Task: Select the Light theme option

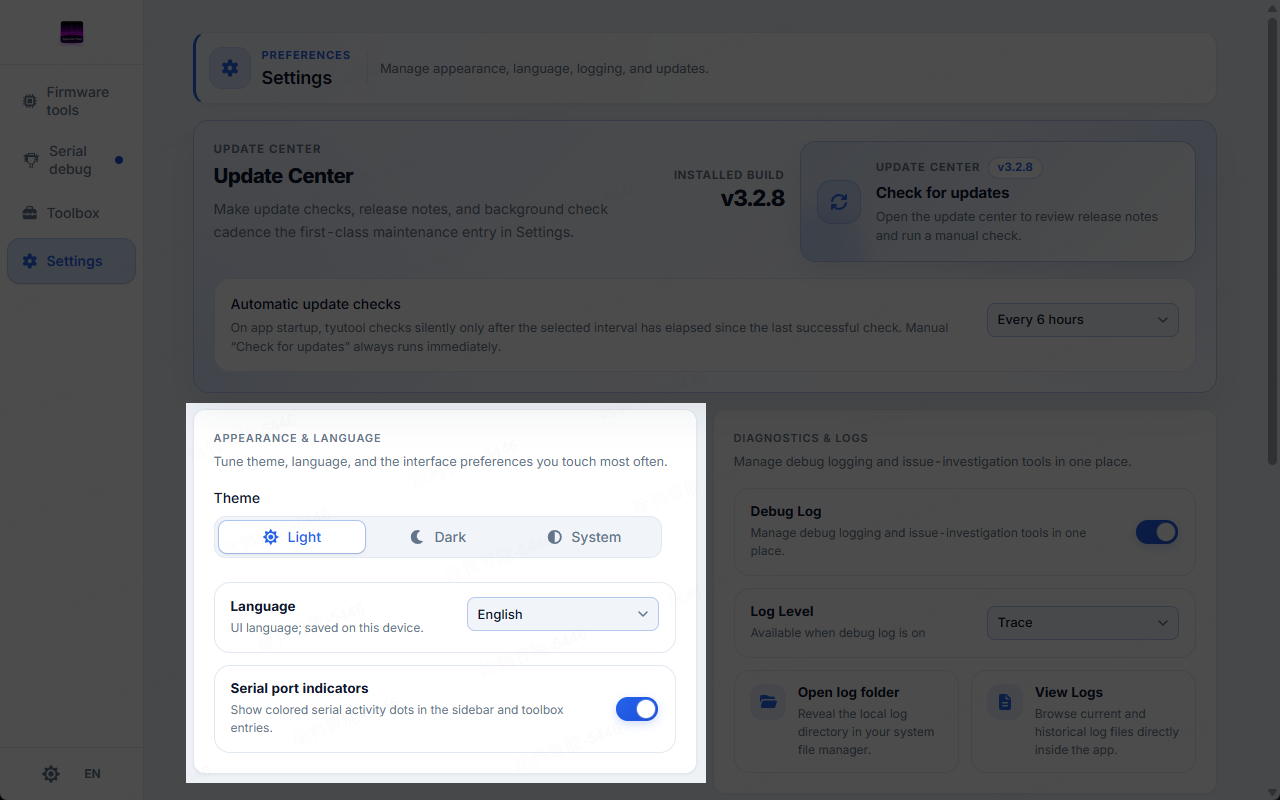Action: click(292, 537)
